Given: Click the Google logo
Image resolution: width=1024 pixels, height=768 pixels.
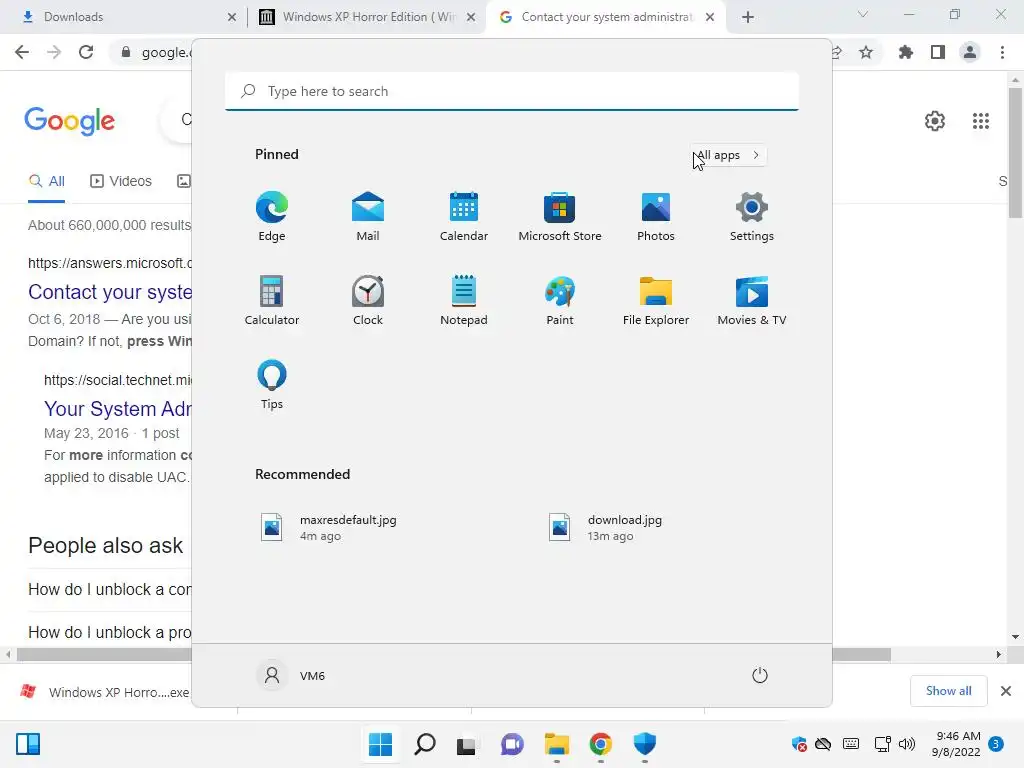Looking at the screenshot, I should coord(70,121).
